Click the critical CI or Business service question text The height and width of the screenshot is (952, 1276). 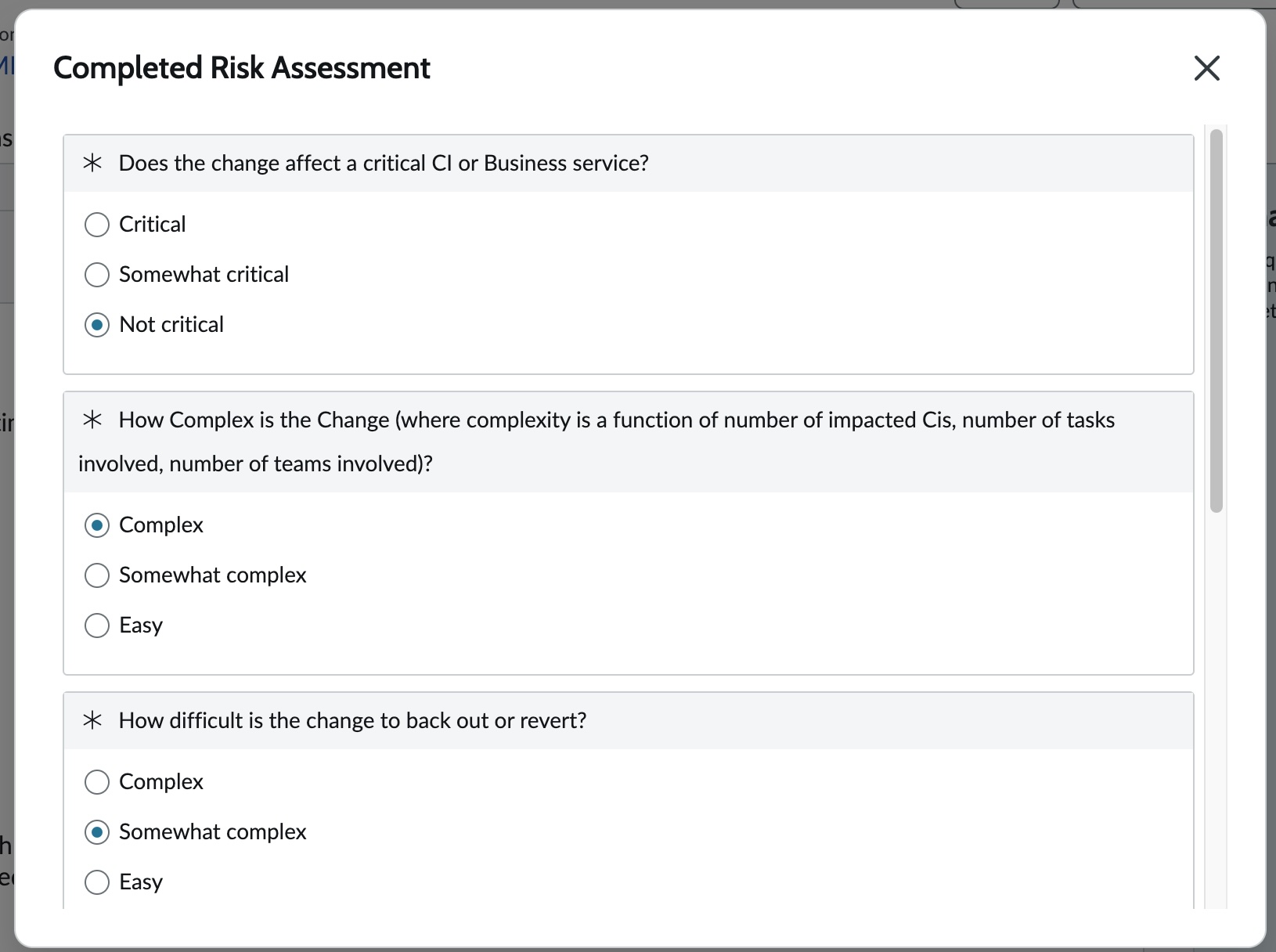384,163
